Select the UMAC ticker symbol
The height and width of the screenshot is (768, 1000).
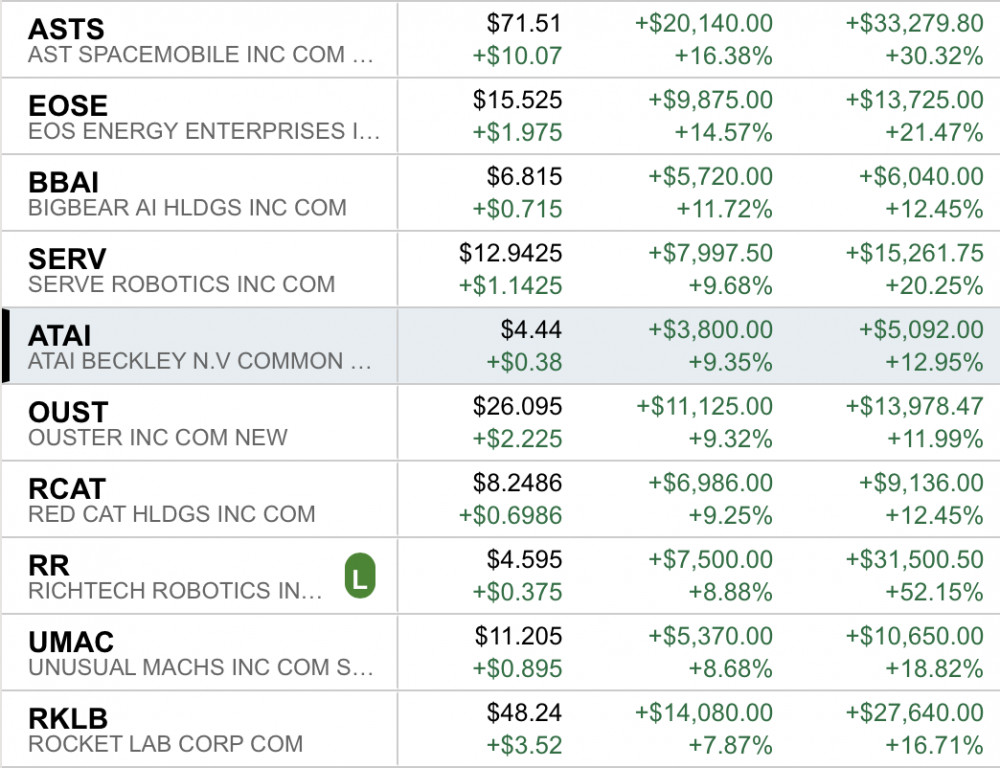coord(71,642)
